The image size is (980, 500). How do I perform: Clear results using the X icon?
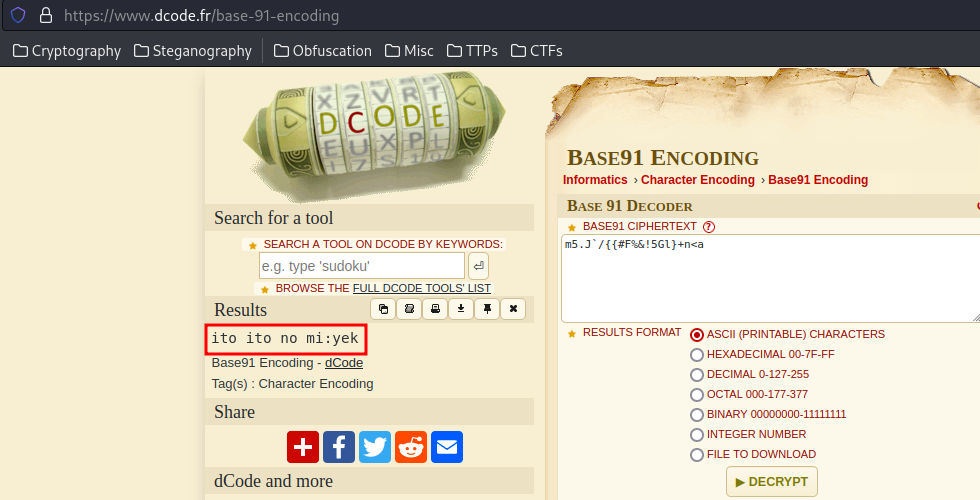(x=513, y=309)
